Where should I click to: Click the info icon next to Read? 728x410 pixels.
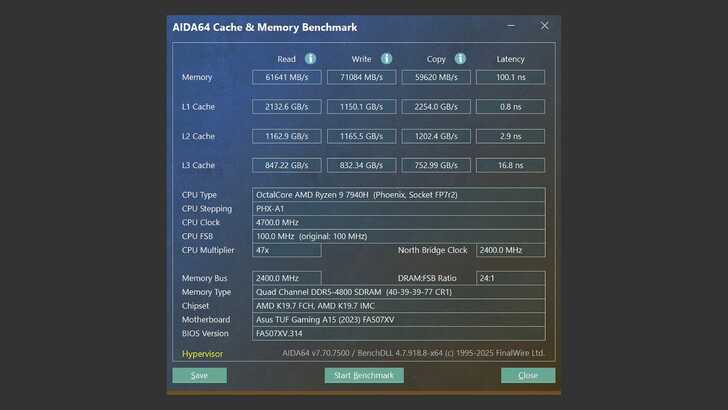pyautogui.click(x=310, y=59)
